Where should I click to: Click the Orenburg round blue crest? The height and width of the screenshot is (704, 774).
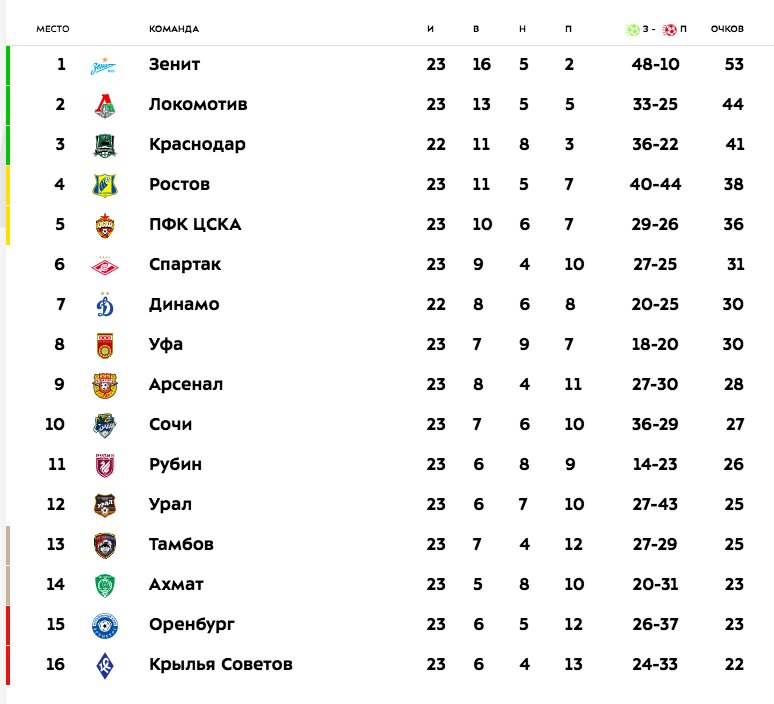point(105,625)
